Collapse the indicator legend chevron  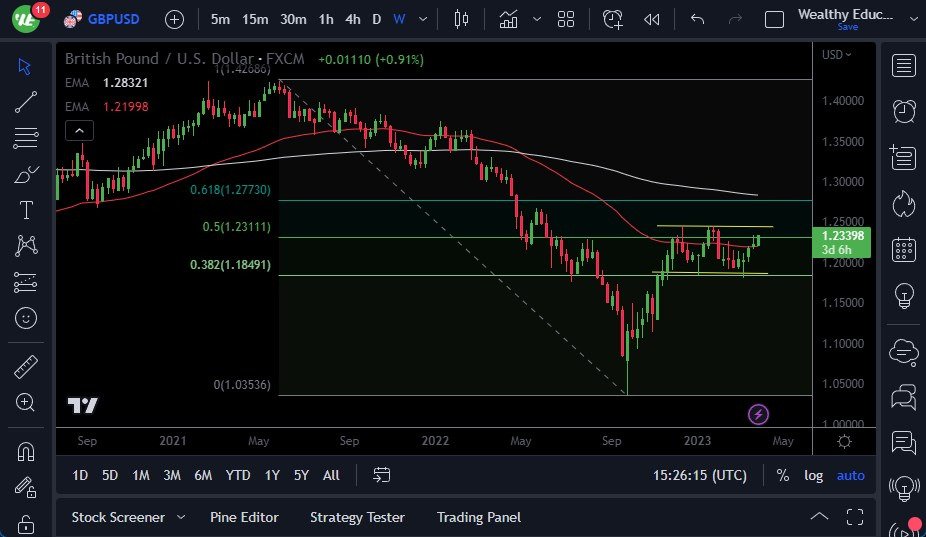tap(80, 130)
